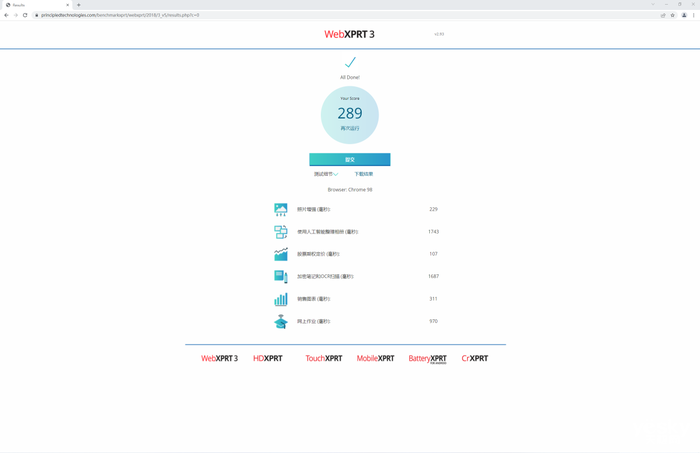Click the WebXPRT 3 header logo
700x453 pixels.
click(349, 34)
